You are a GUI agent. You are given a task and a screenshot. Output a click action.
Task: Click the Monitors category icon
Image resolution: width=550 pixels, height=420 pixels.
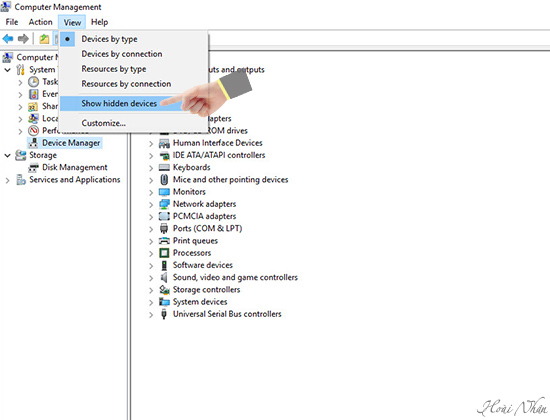click(164, 192)
